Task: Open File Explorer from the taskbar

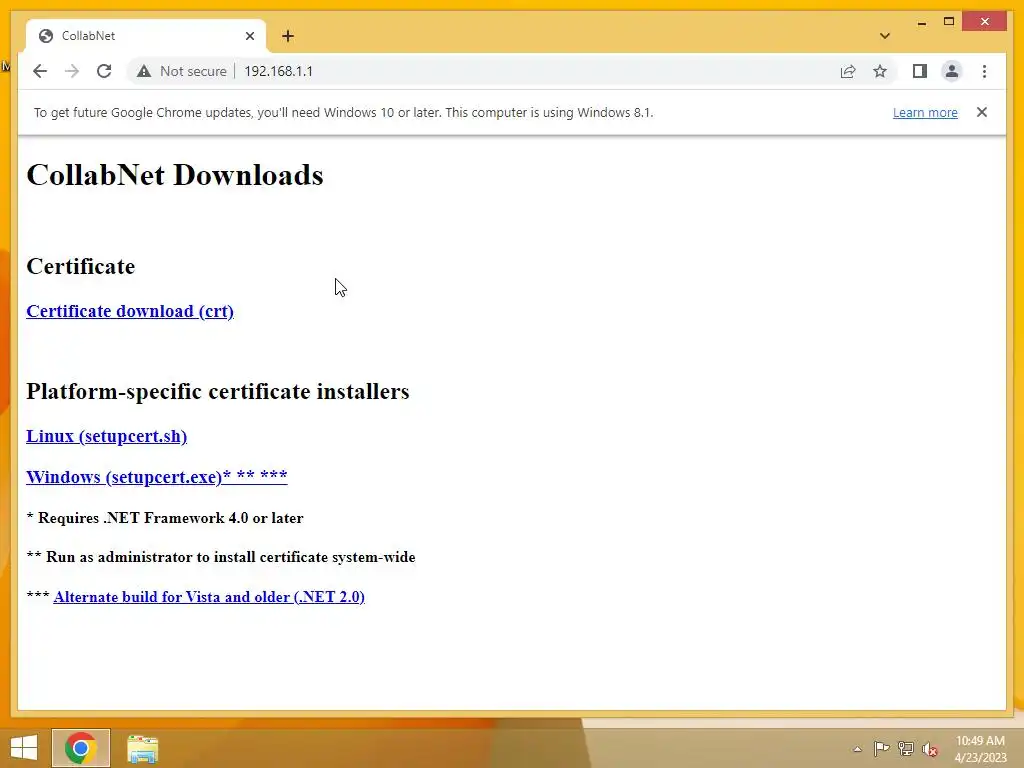Action: (x=142, y=748)
